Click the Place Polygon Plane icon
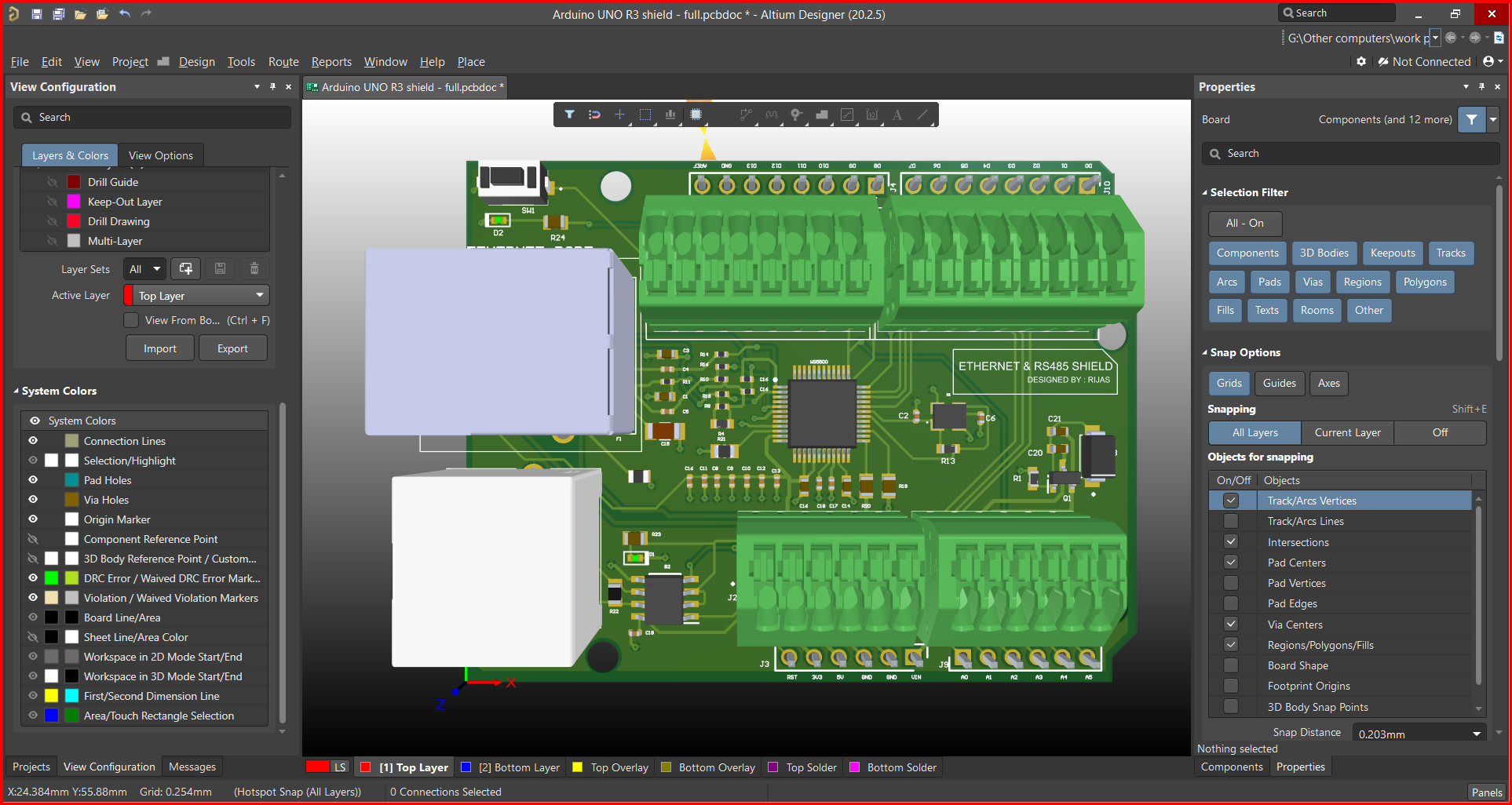Screen dimensions: 1512x805 click(x=822, y=115)
